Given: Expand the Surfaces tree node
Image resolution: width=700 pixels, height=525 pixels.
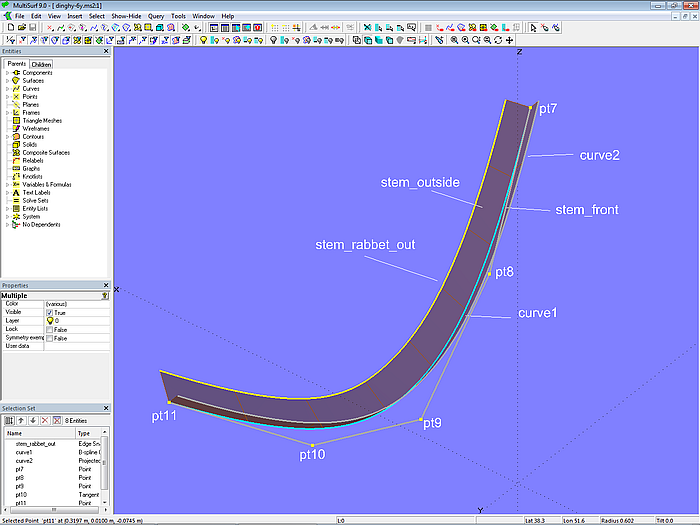Looking at the screenshot, I should (7, 81).
